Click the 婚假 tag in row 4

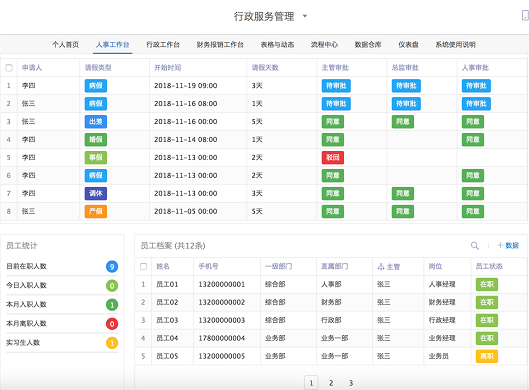[96, 139]
